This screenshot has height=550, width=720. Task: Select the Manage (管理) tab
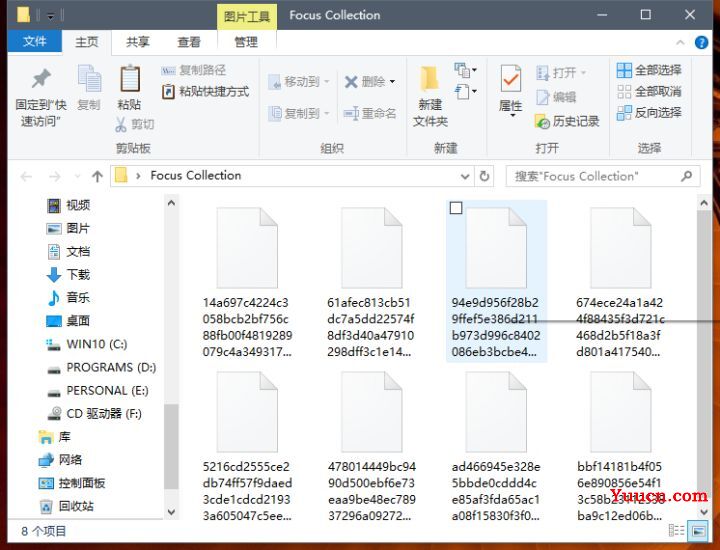(x=246, y=42)
